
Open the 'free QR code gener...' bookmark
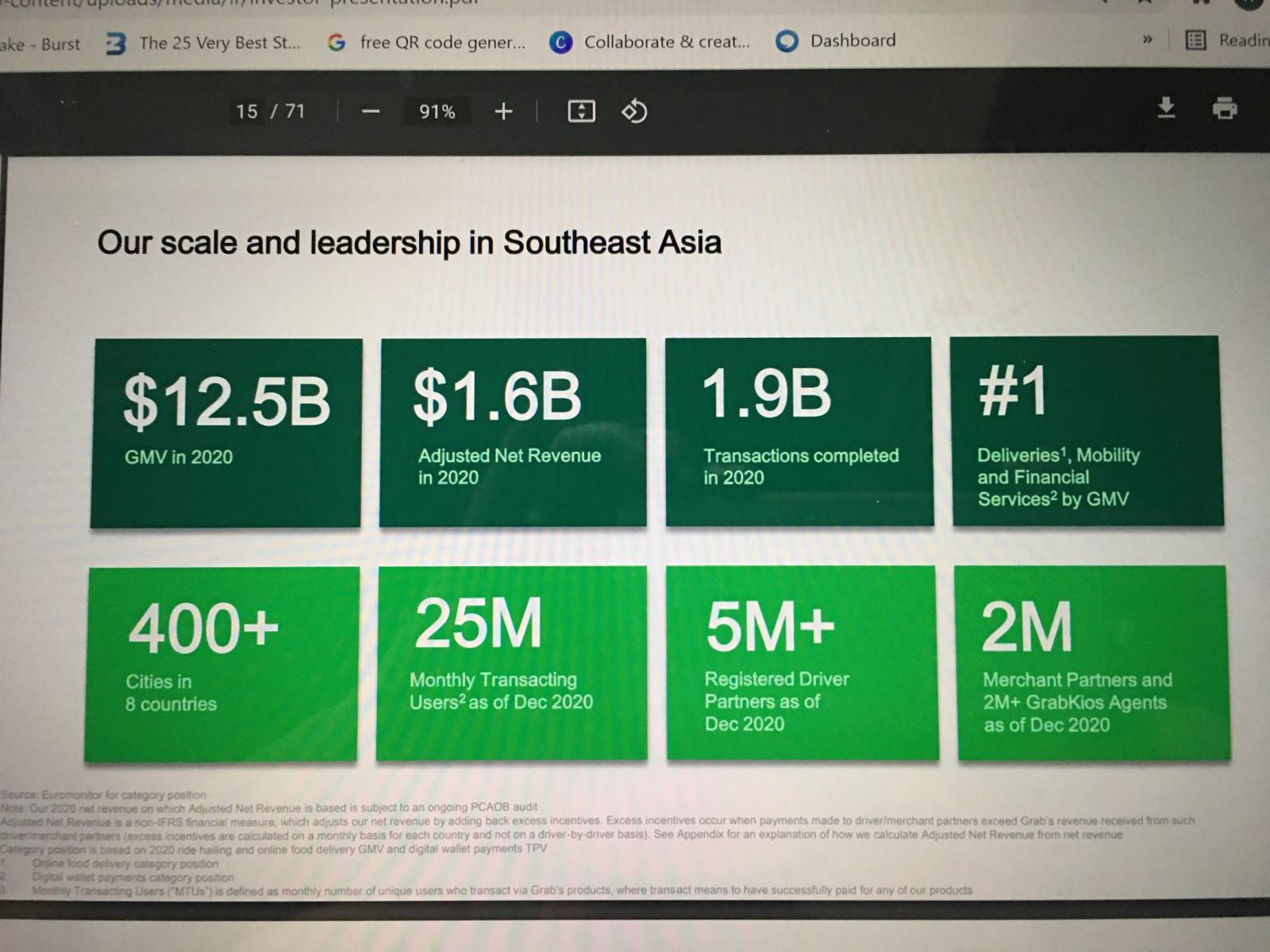[427, 42]
